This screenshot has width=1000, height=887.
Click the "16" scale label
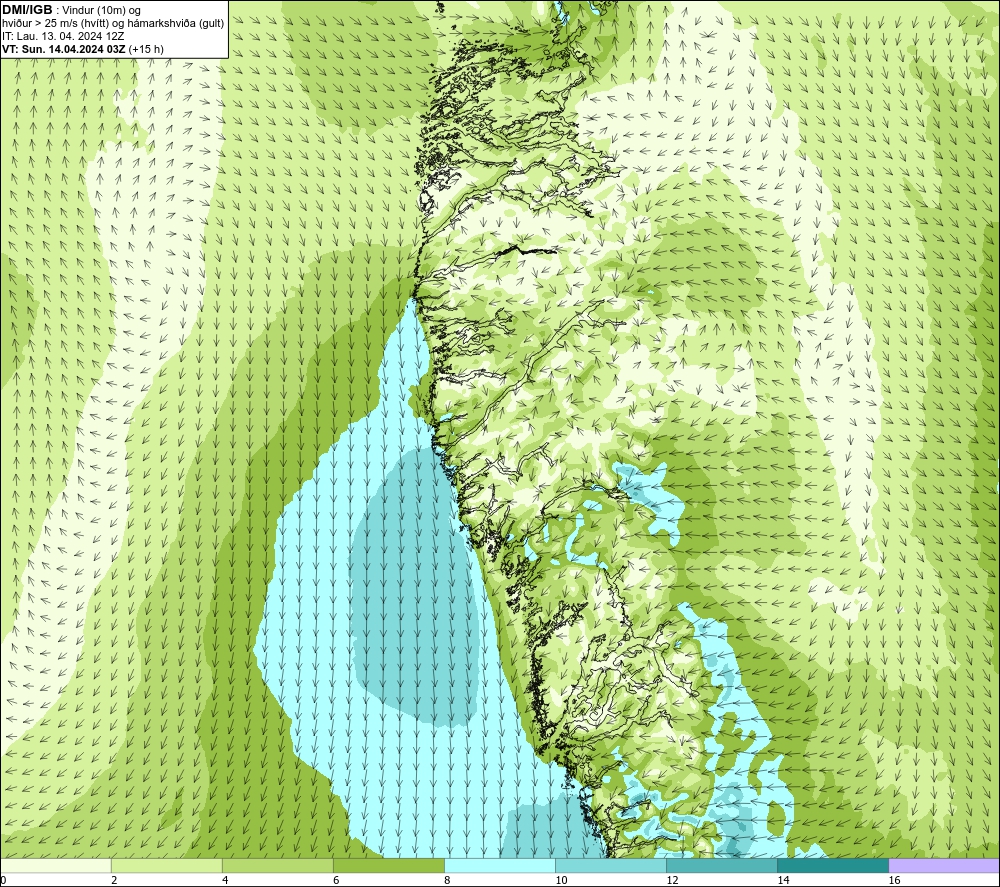(x=894, y=880)
